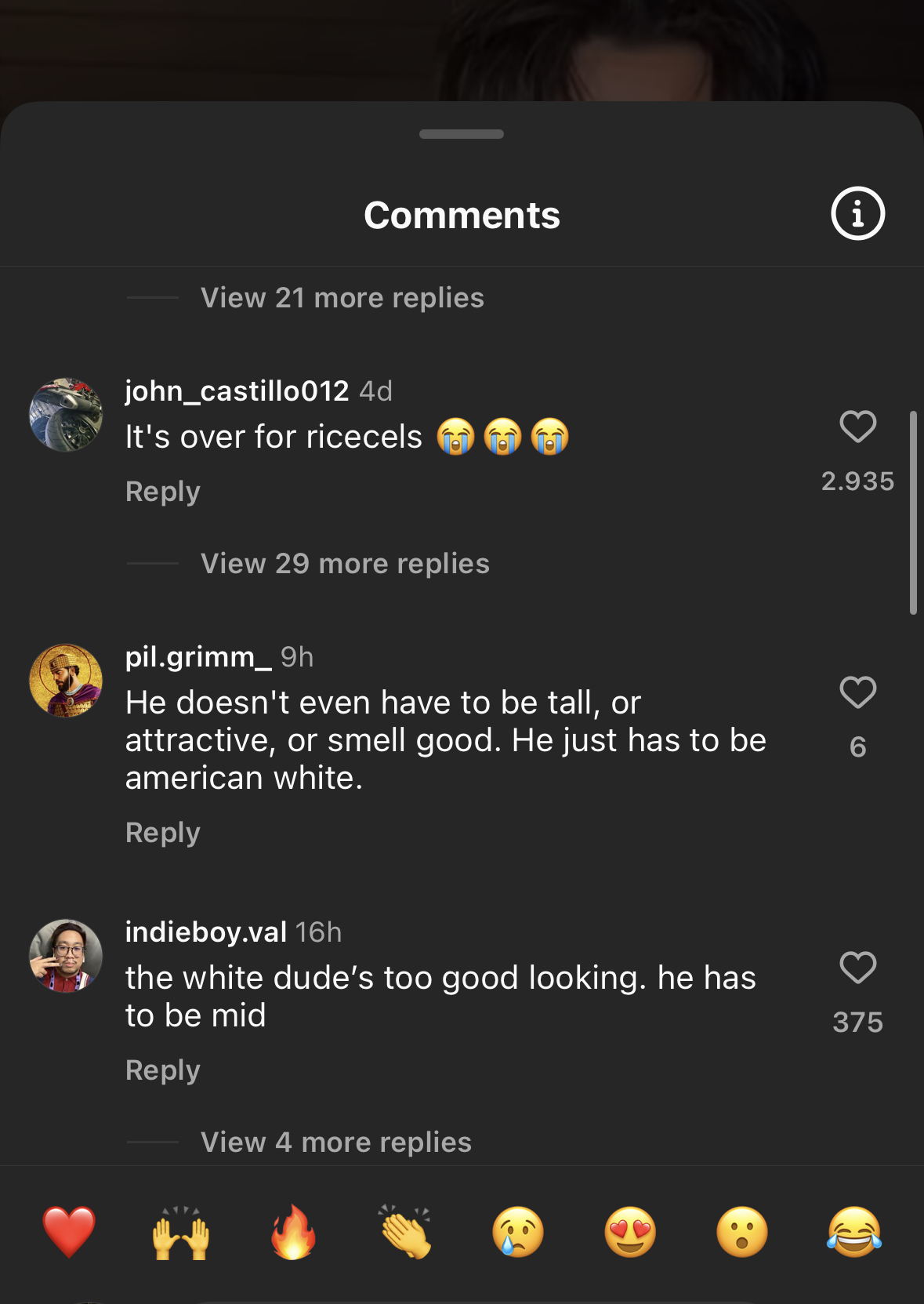The image size is (924, 1304).
Task: Tap the tears of joy emoji reaction
Action: (x=854, y=1232)
